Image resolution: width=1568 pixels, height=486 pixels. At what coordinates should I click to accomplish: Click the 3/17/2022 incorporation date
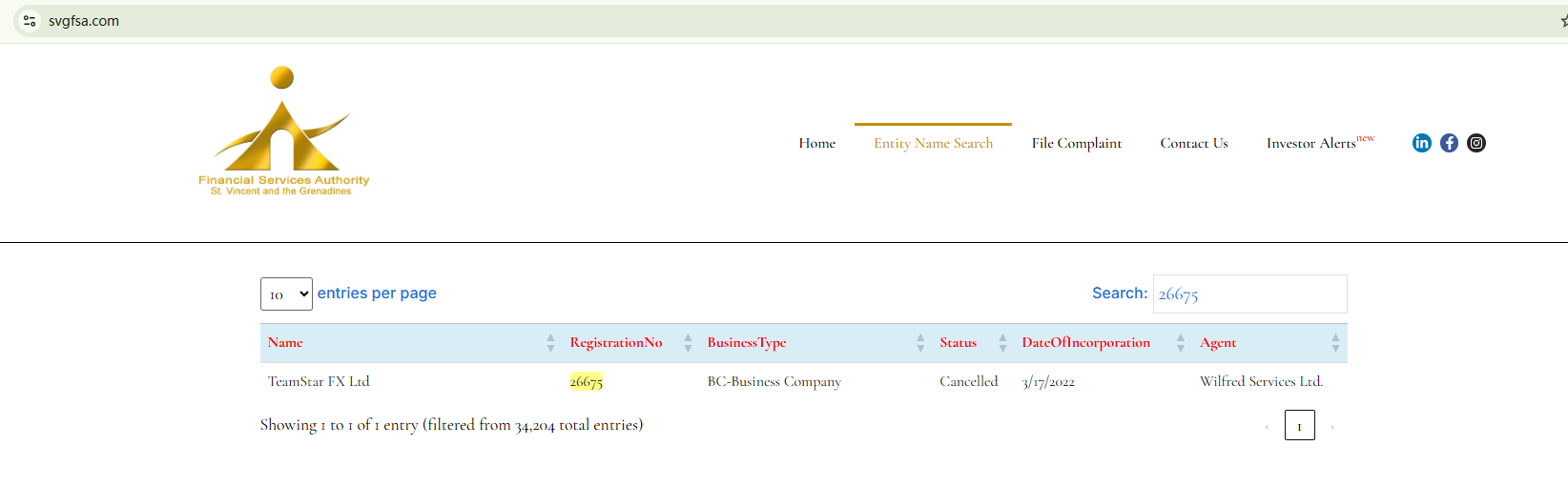click(x=1048, y=382)
